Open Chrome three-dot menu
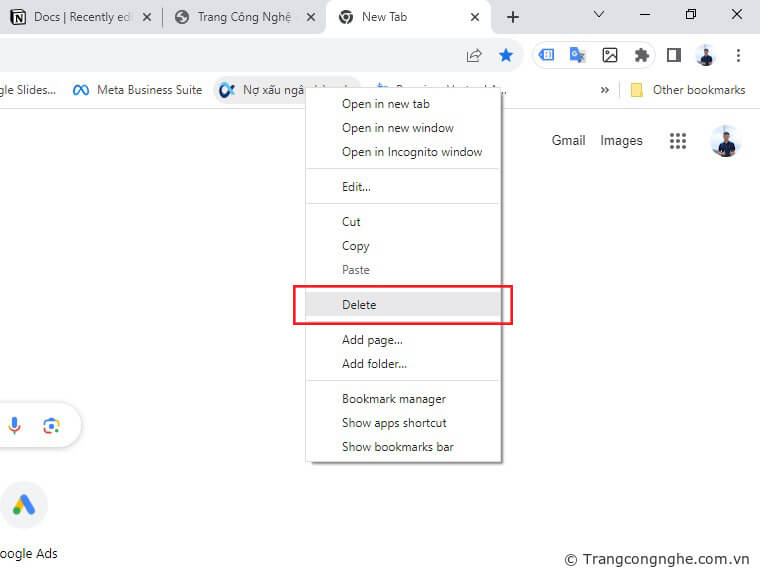The height and width of the screenshot is (577, 760). 738,56
